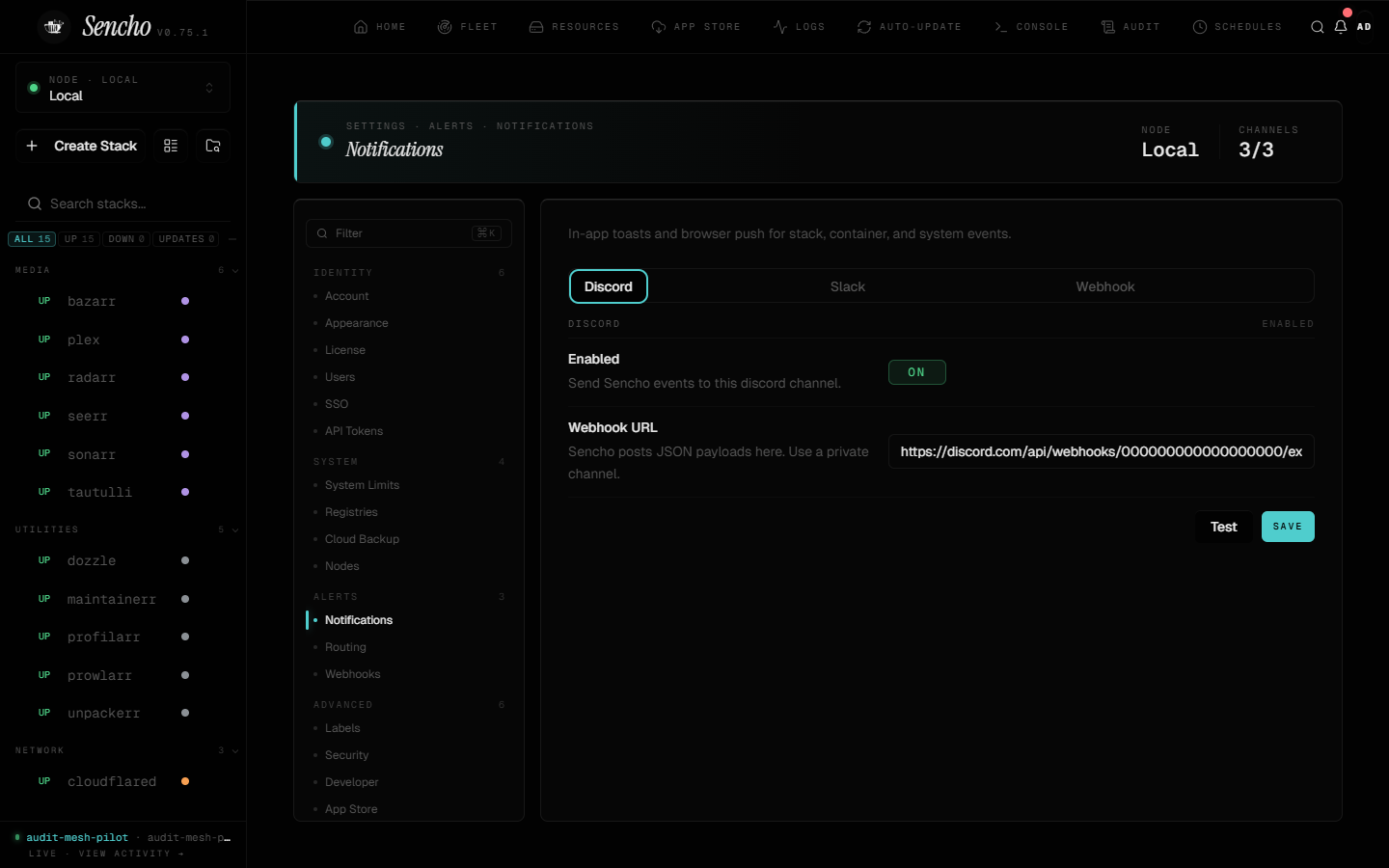This screenshot has height=868, width=1389.
Task: Toggle the Discord Enabled ON switch
Action: [x=917, y=372]
